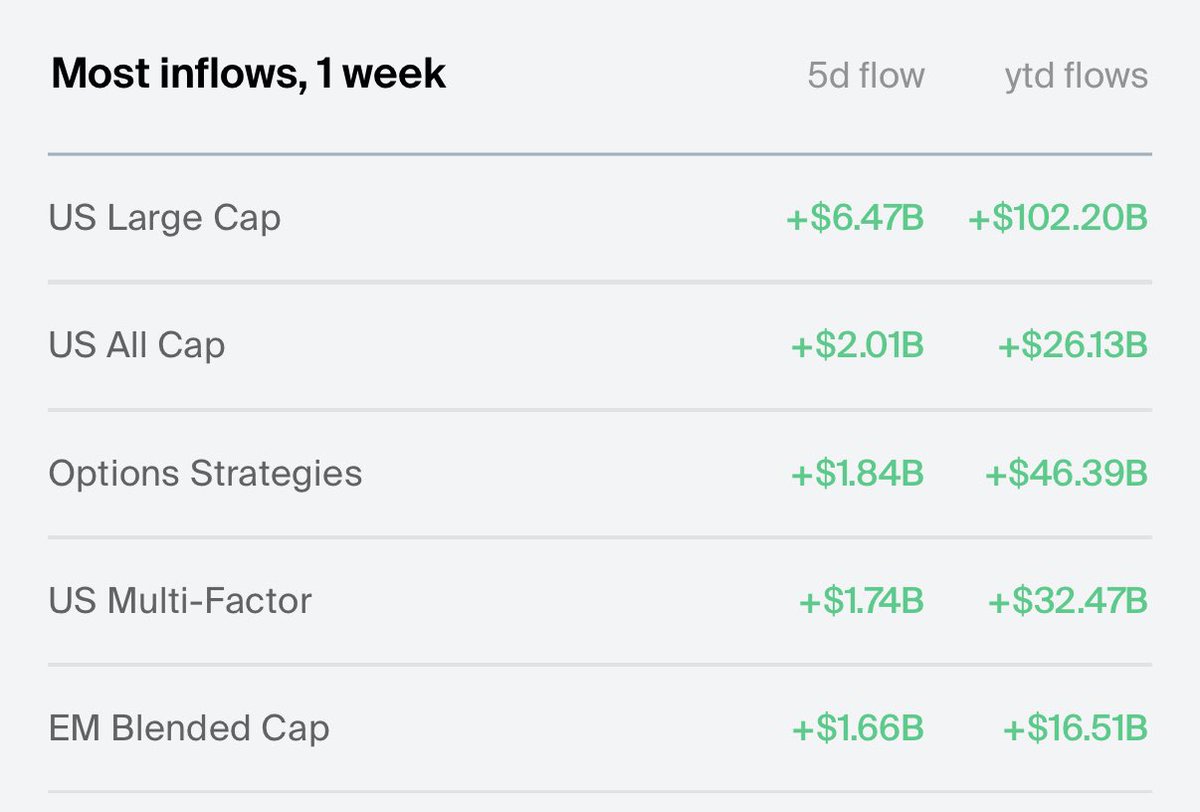Click the "Most inflows, 1 week" heading
Viewport: 1200px width, 812px height.
pyautogui.click(x=249, y=75)
